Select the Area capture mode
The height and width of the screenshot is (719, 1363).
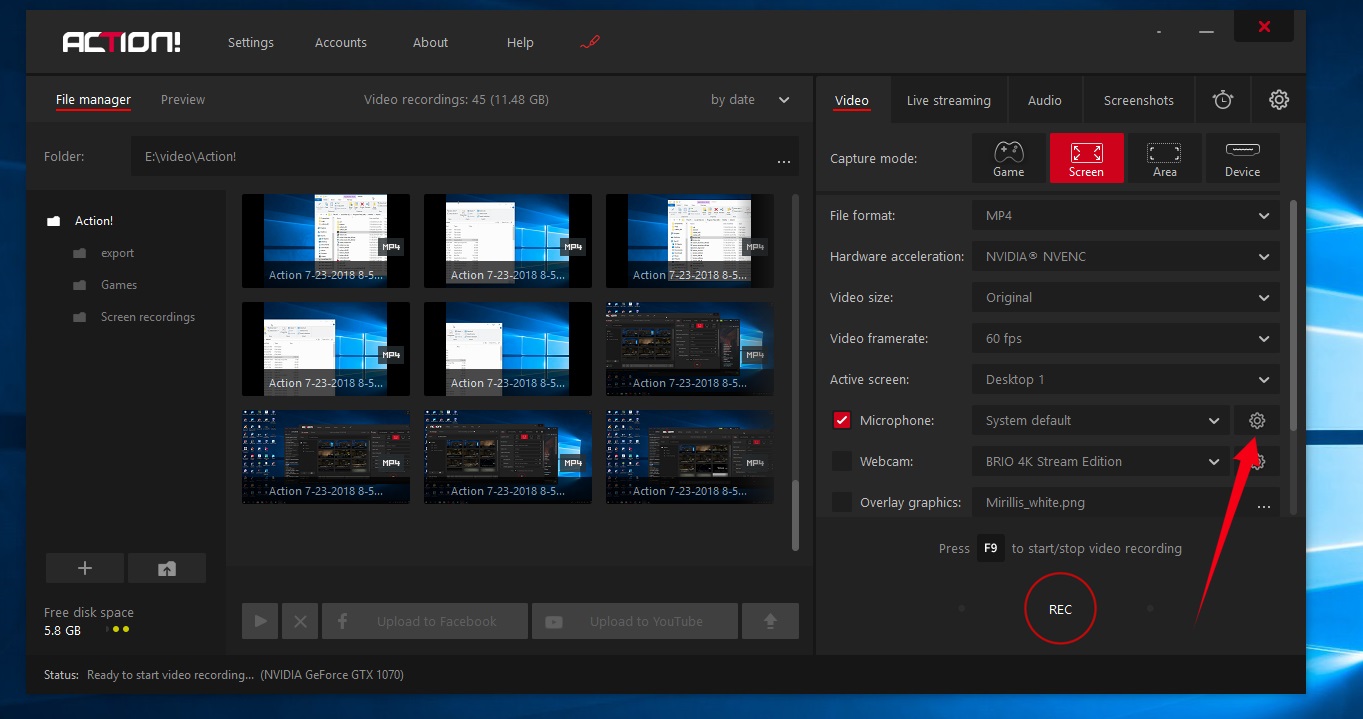1165,158
